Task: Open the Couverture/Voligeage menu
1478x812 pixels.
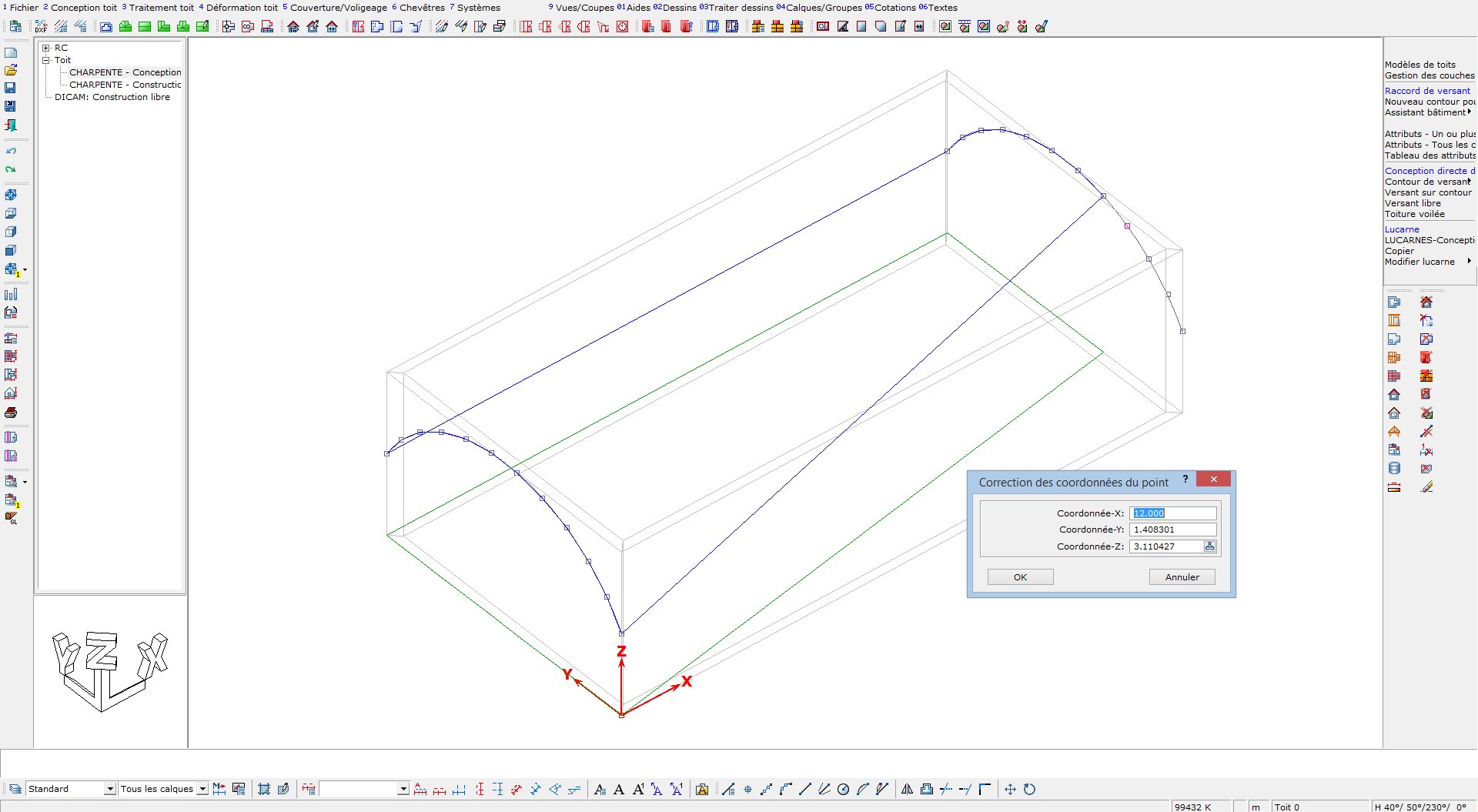Action: (x=338, y=8)
